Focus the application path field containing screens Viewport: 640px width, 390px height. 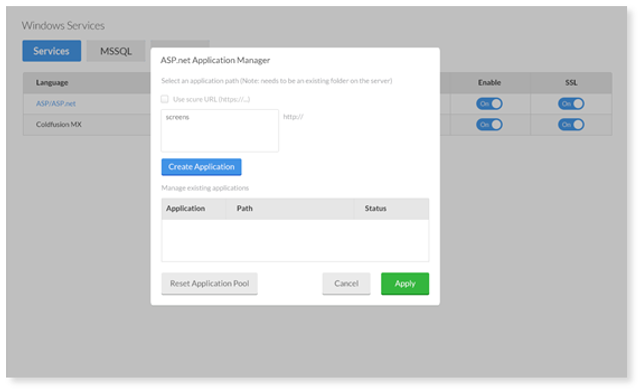pyautogui.click(x=220, y=131)
